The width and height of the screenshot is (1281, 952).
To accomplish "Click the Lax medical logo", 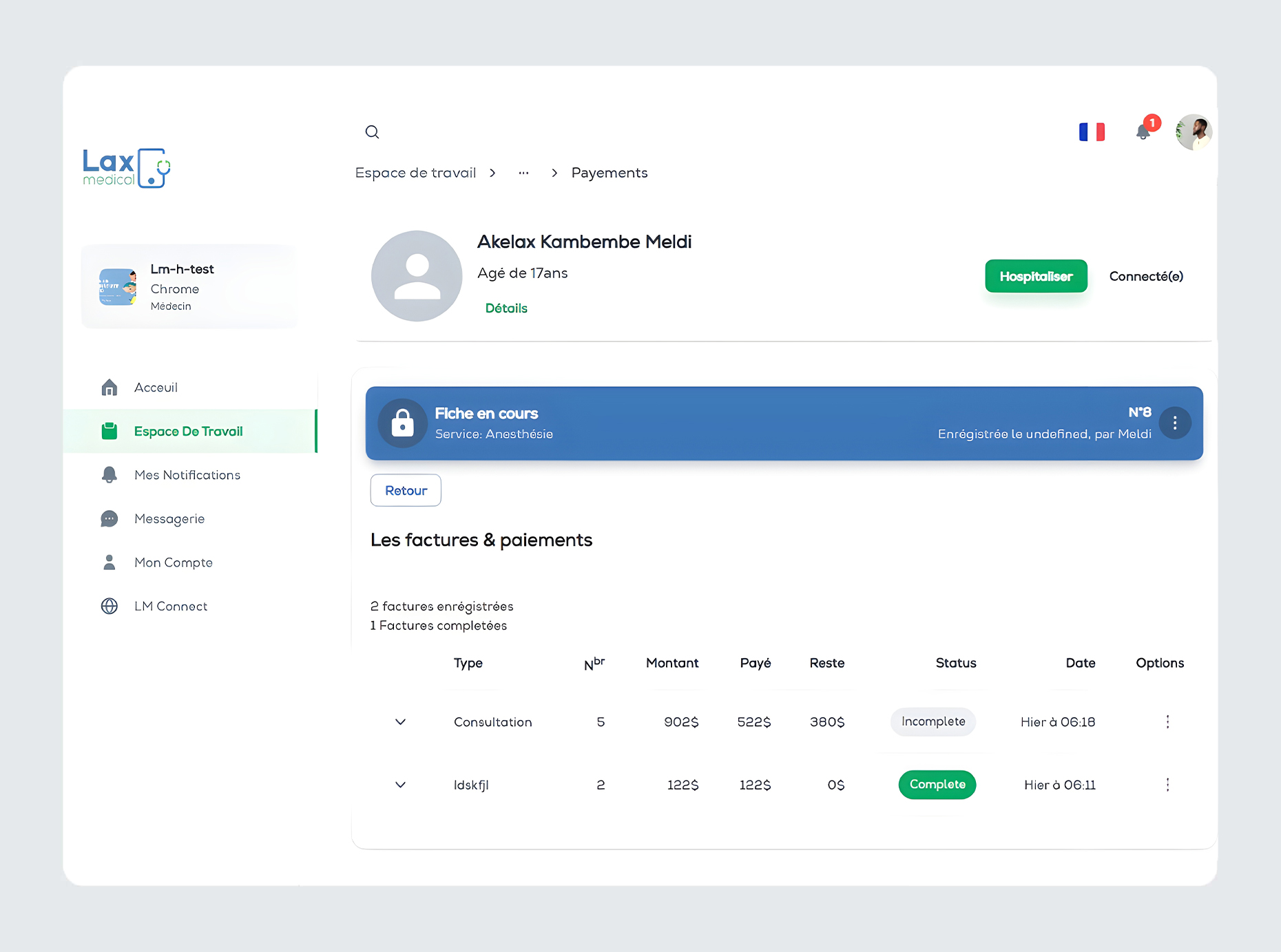I will (126, 168).
